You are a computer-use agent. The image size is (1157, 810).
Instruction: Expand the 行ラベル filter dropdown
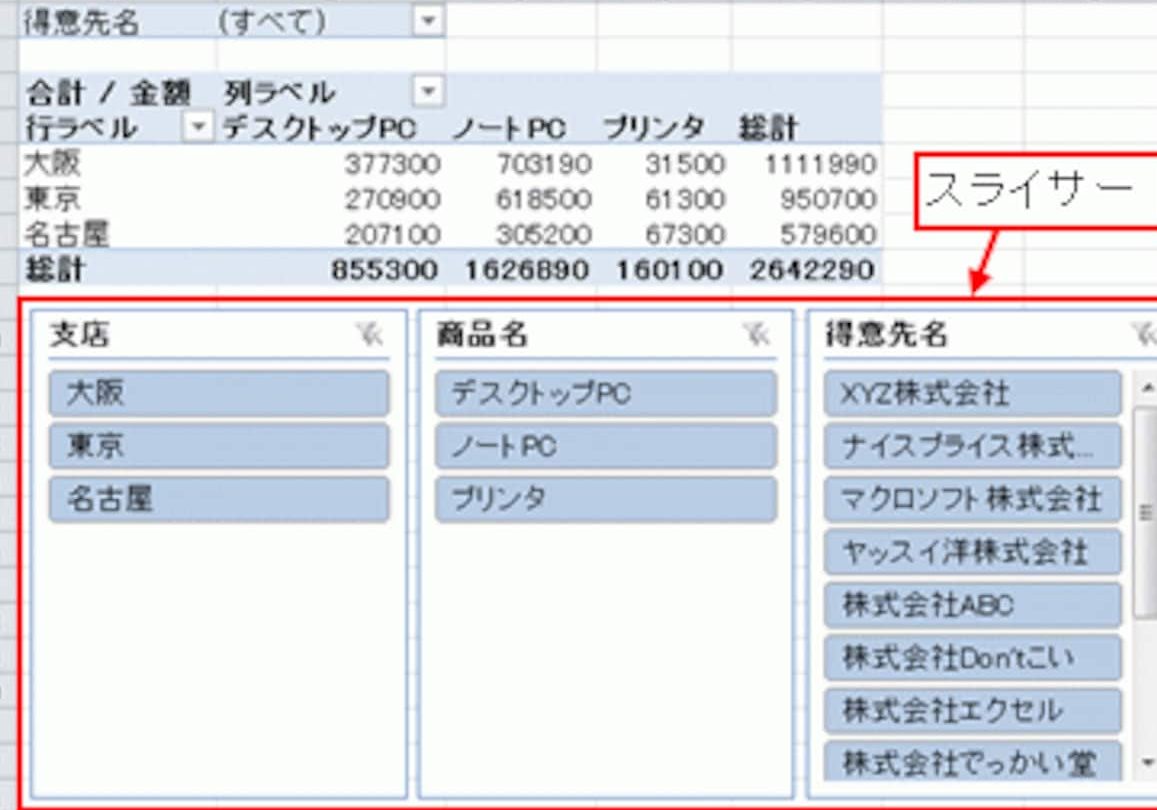pos(200,127)
